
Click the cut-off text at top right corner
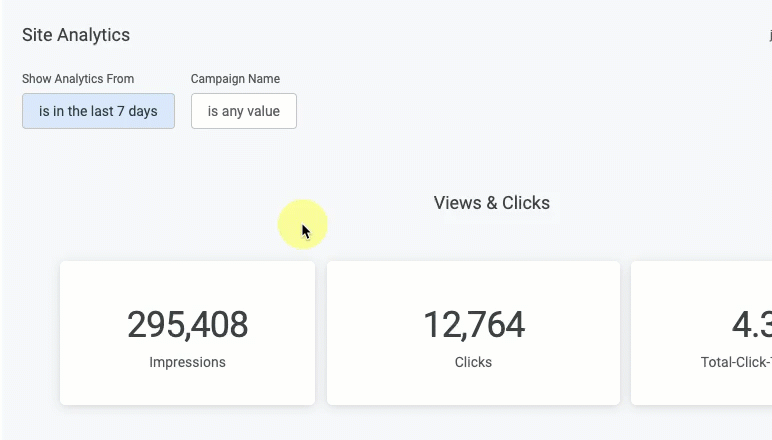770,35
